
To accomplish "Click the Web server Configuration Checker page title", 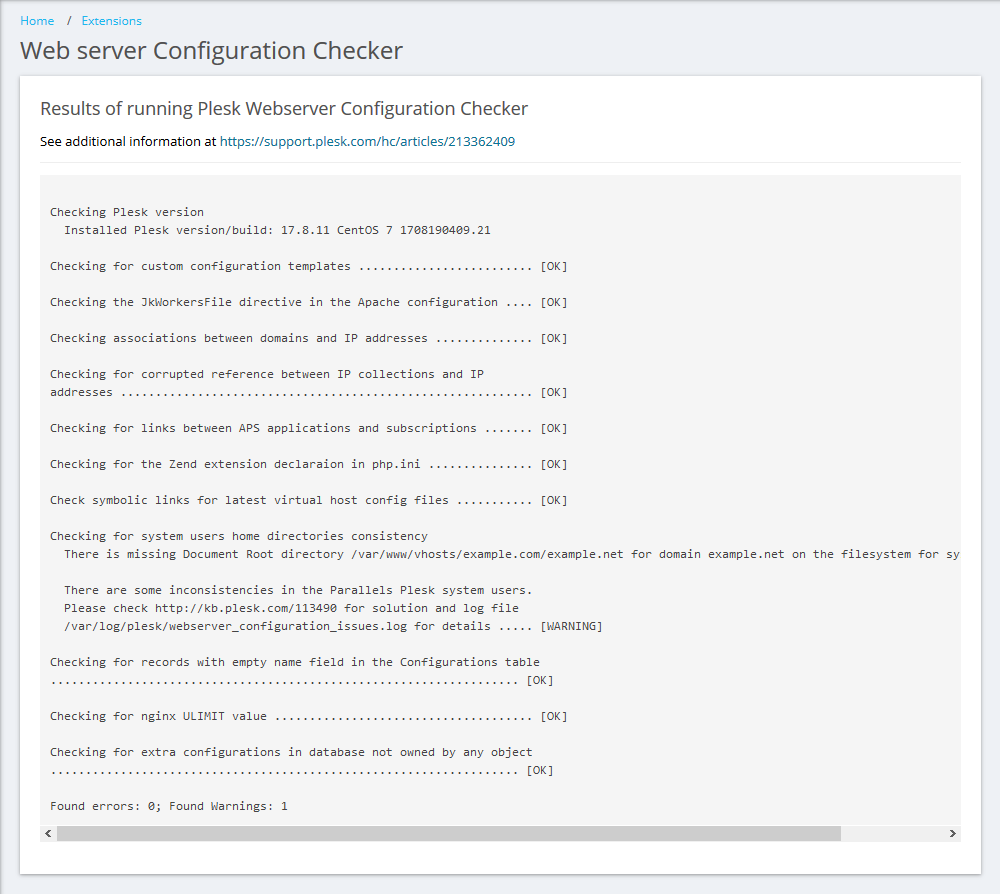I will click(x=211, y=51).
